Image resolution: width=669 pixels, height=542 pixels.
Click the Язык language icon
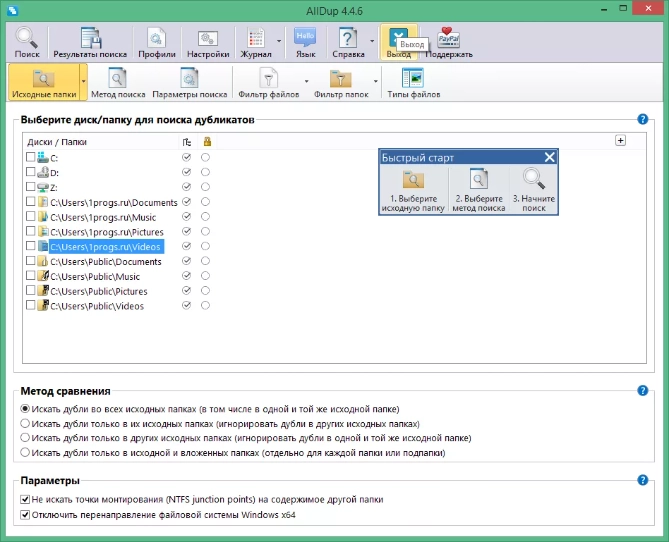click(x=305, y=43)
